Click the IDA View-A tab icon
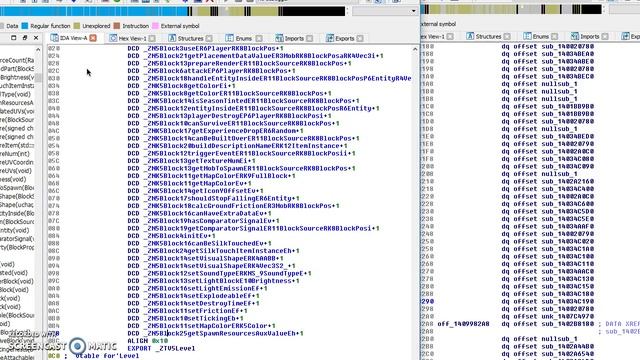The image size is (640, 360). [54, 38]
